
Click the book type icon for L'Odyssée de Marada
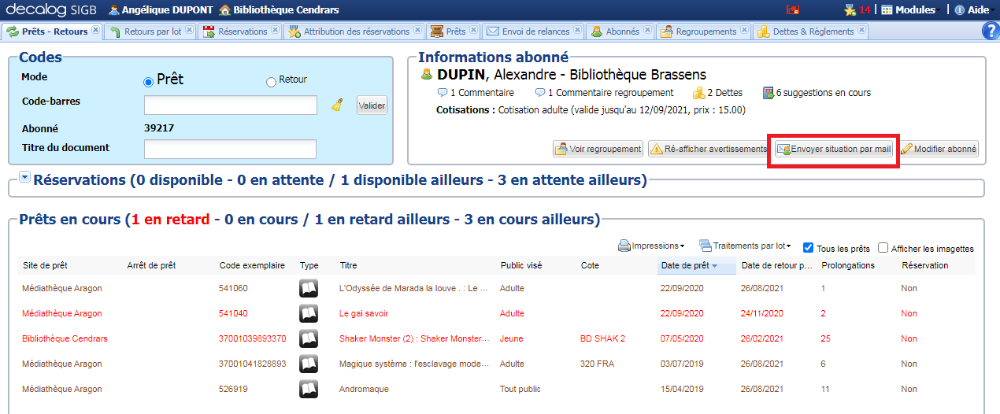[x=309, y=288]
